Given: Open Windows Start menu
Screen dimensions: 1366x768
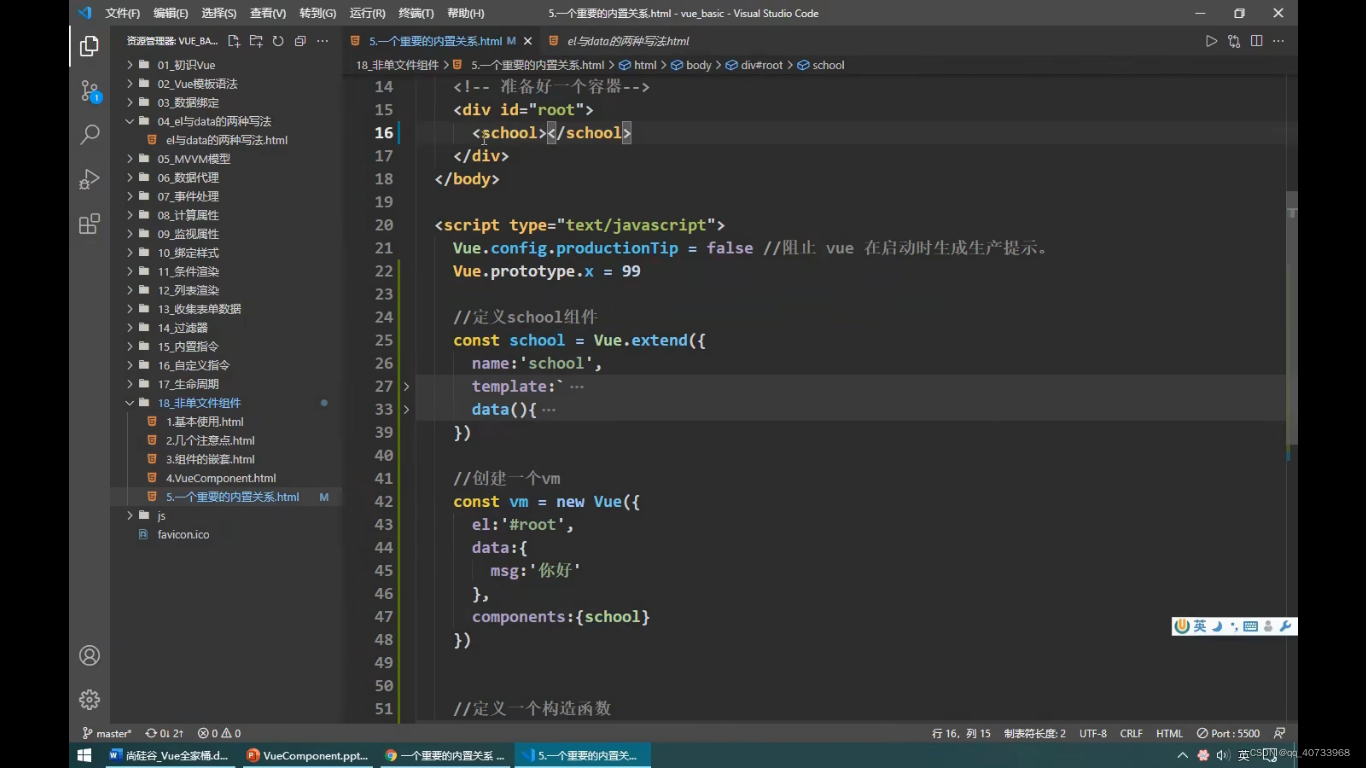Looking at the screenshot, I should tap(85, 755).
